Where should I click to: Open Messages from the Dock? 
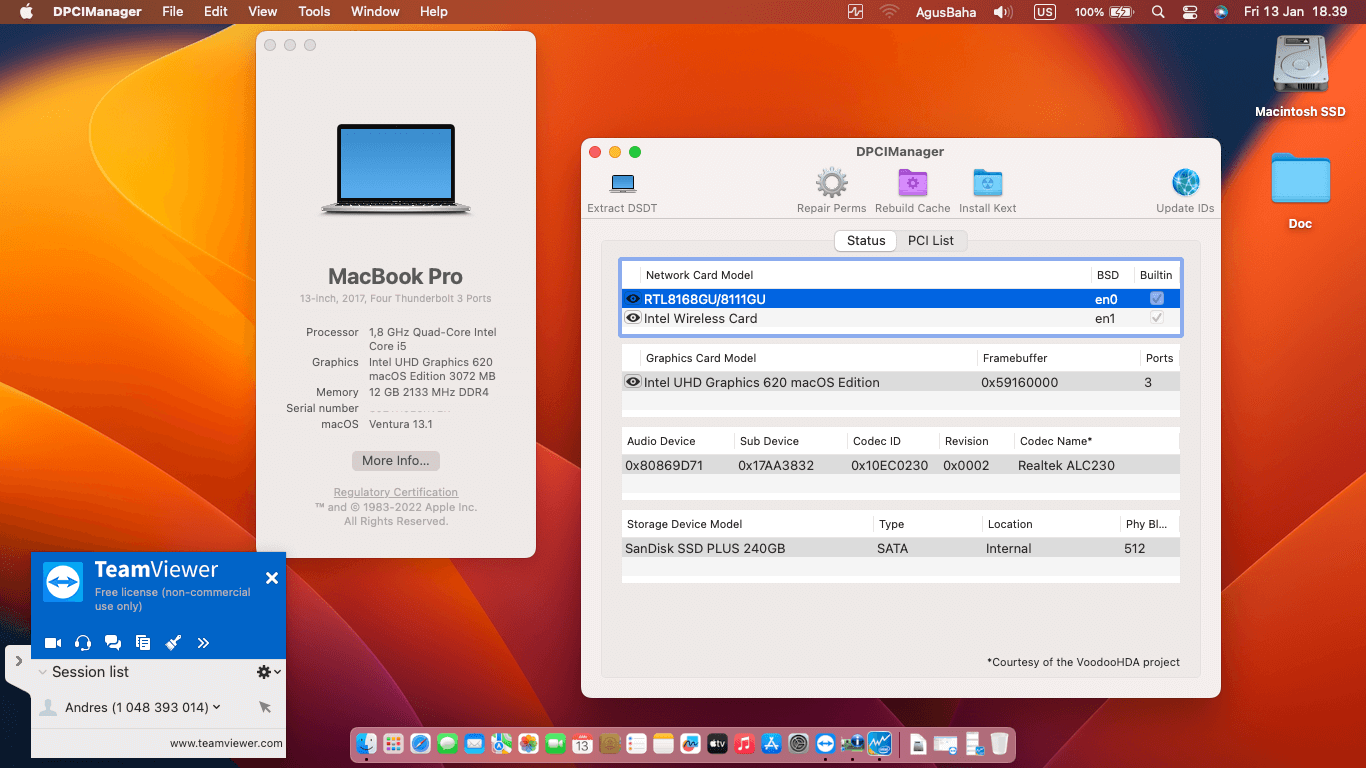pos(448,744)
